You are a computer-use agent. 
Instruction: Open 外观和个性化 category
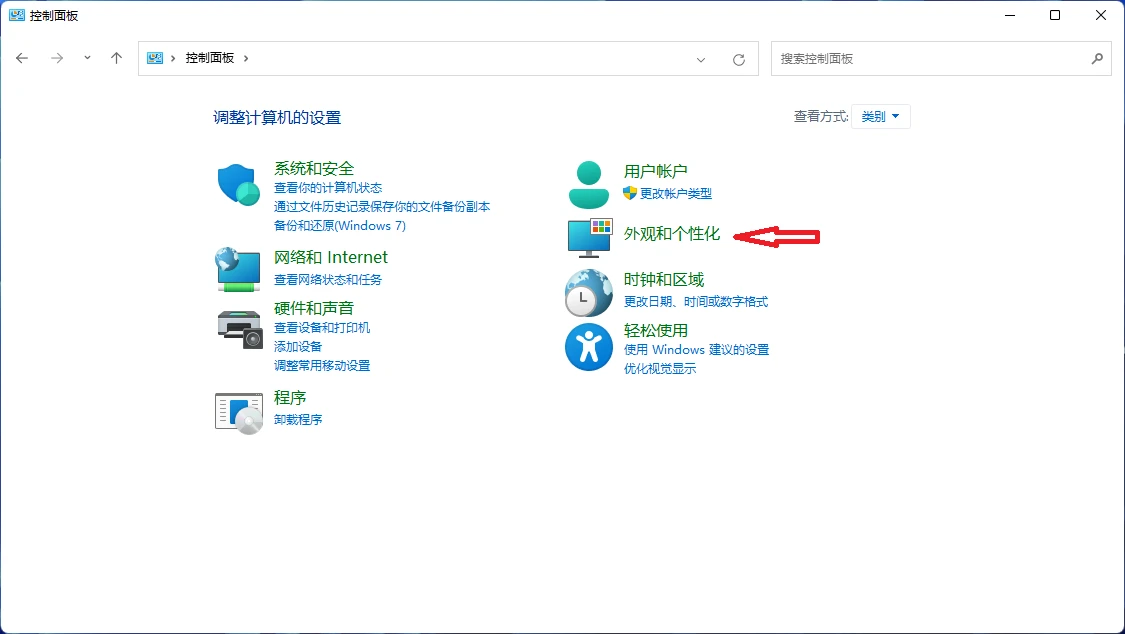672,234
